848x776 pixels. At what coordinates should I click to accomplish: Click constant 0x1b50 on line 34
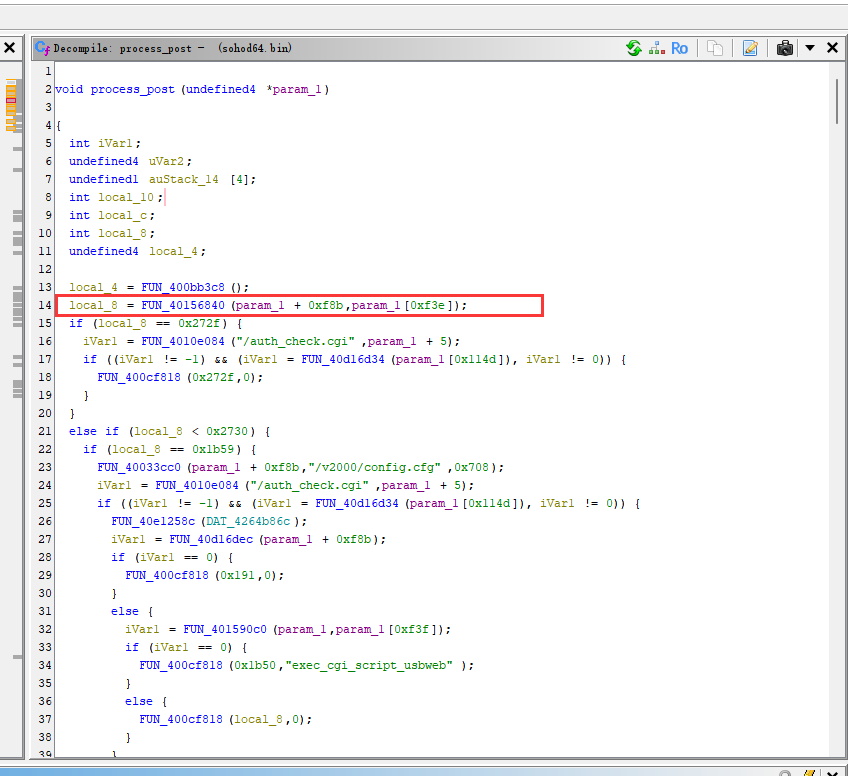[x=255, y=665]
